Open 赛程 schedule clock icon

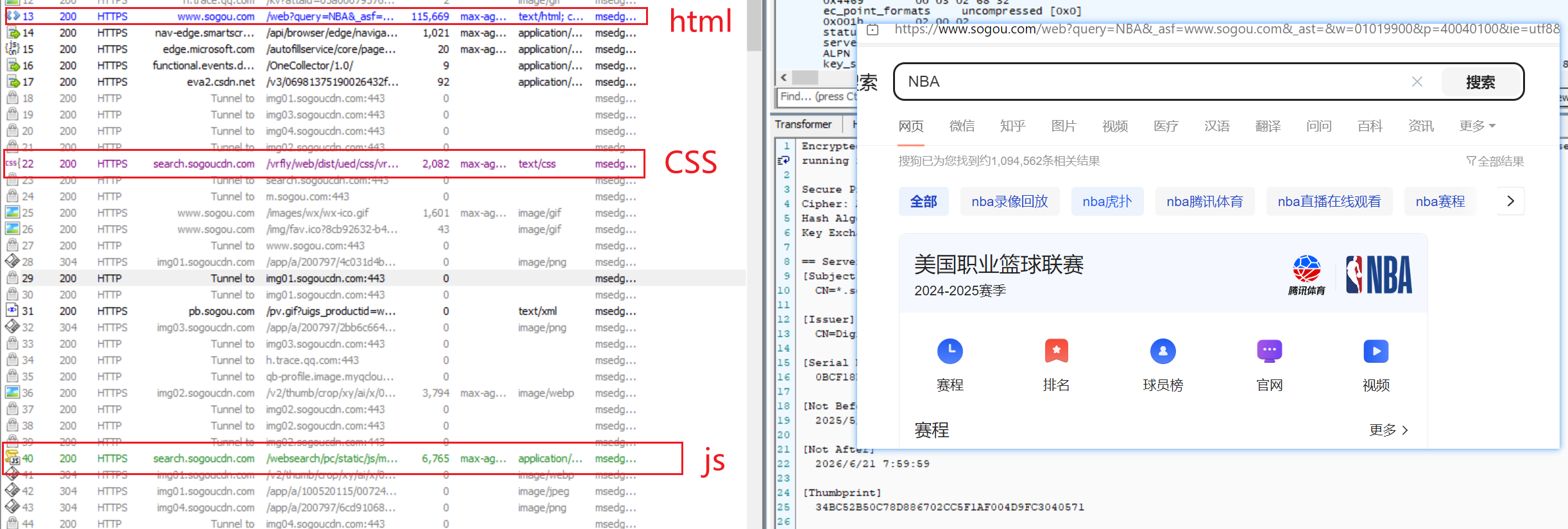(x=950, y=351)
